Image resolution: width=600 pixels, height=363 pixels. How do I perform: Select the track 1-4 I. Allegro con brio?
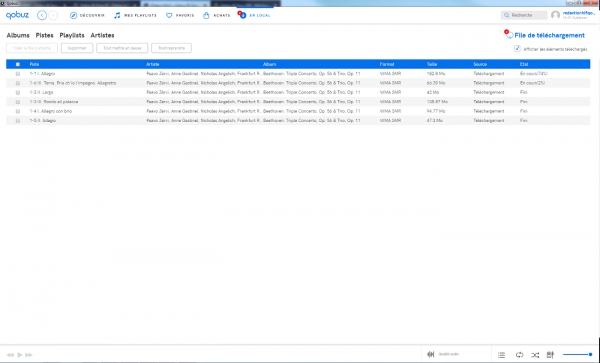[51, 111]
